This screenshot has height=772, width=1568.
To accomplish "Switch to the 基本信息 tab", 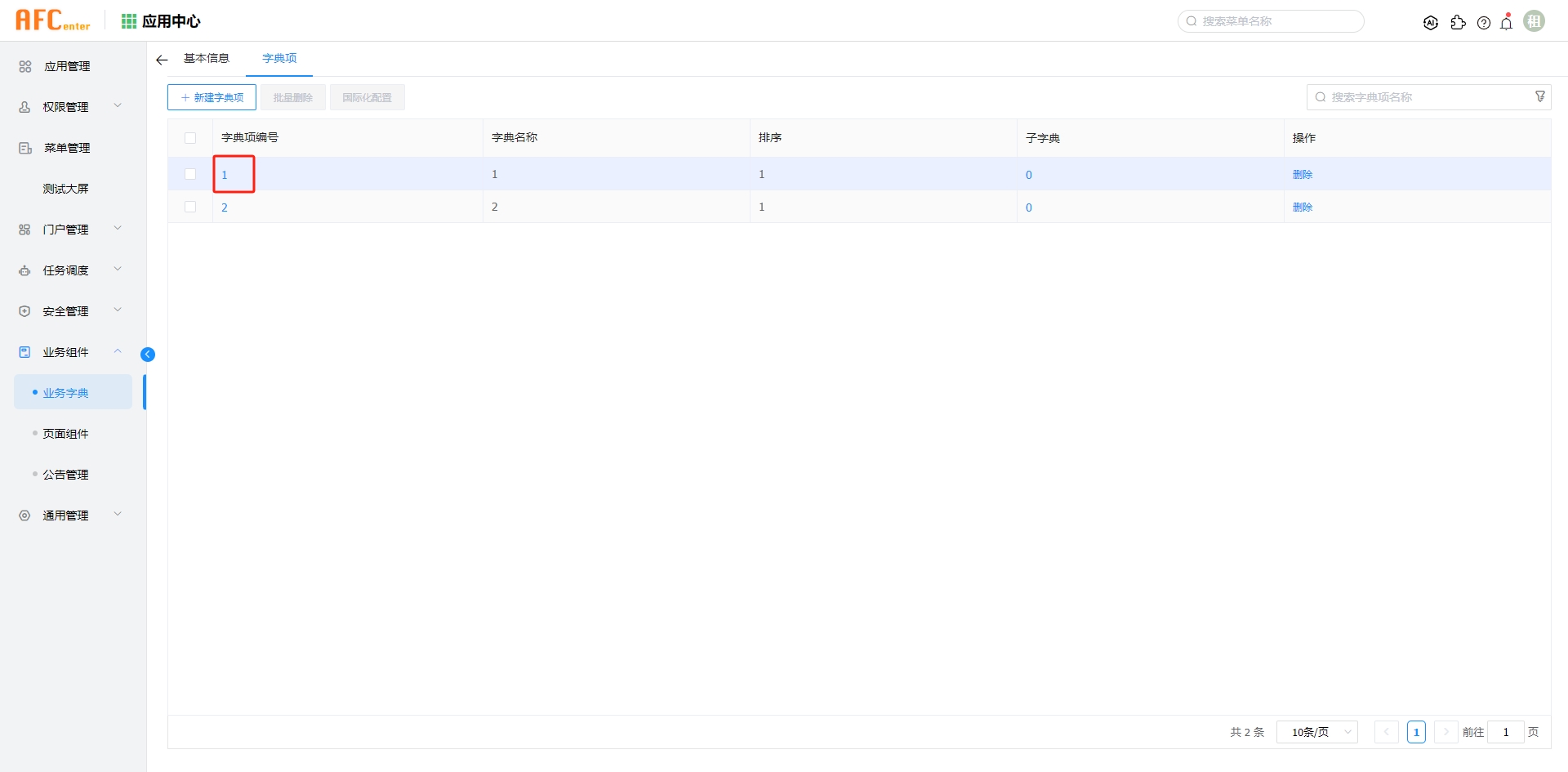I will pyautogui.click(x=206, y=58).
